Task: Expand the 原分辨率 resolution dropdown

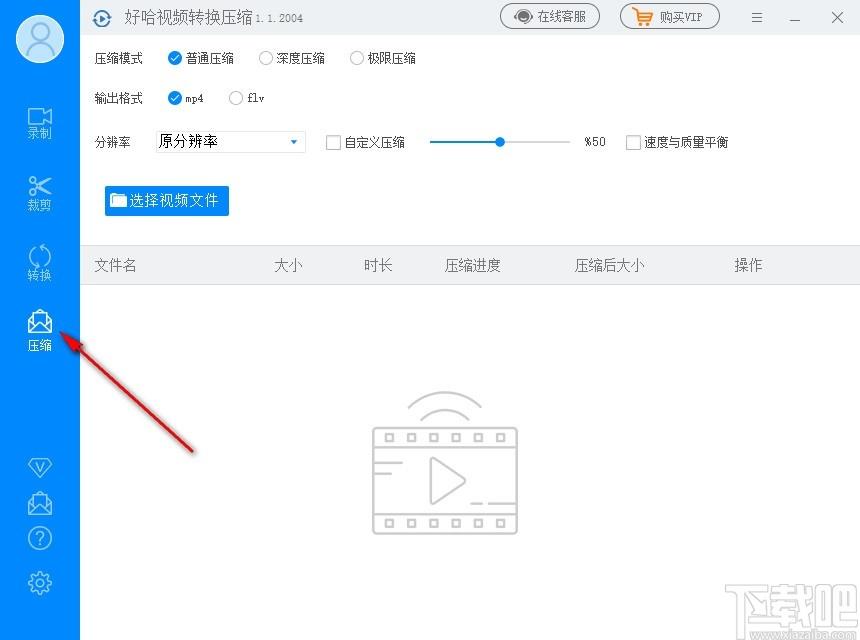Action: coord(230,142)
